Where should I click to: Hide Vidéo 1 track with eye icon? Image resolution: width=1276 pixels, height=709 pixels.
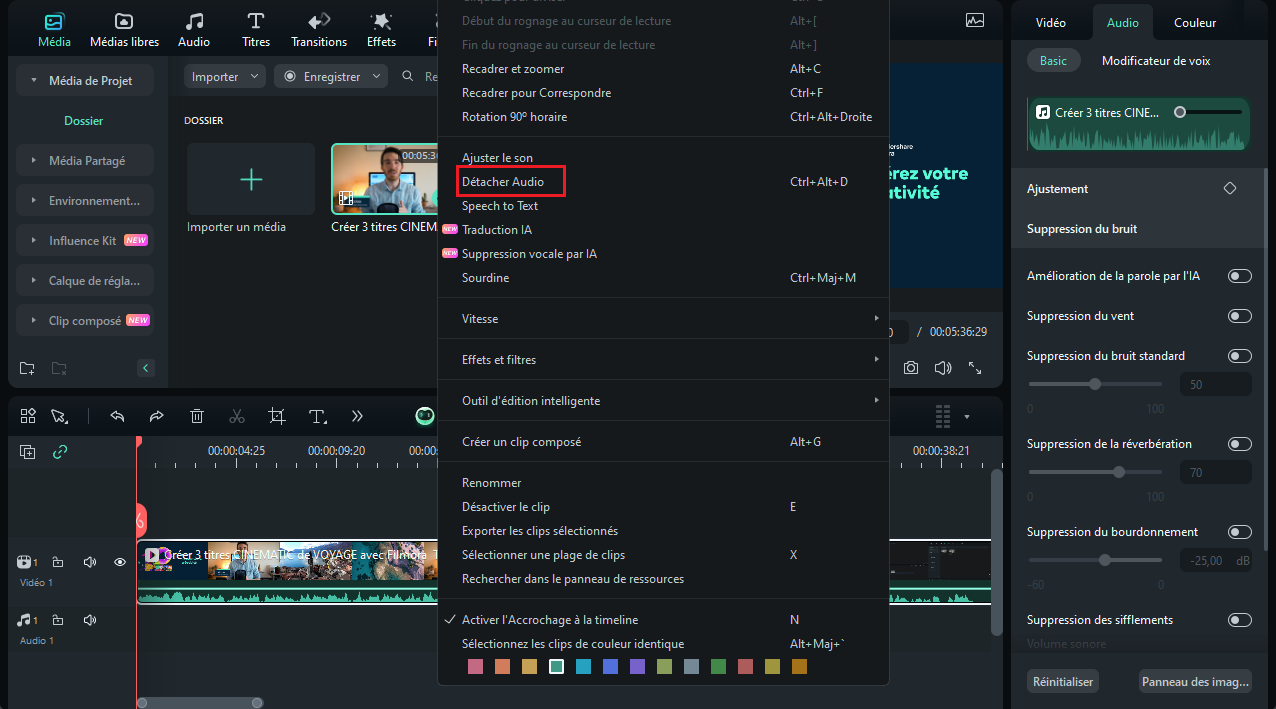pos(120,562)
